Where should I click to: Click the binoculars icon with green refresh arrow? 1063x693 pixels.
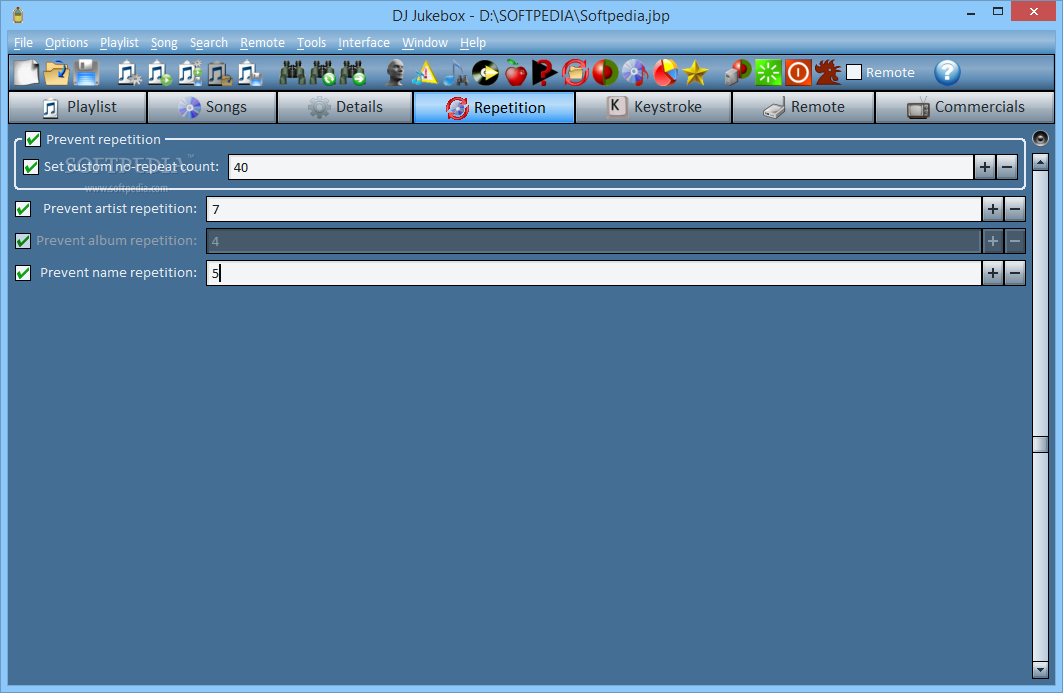[323, 73]
